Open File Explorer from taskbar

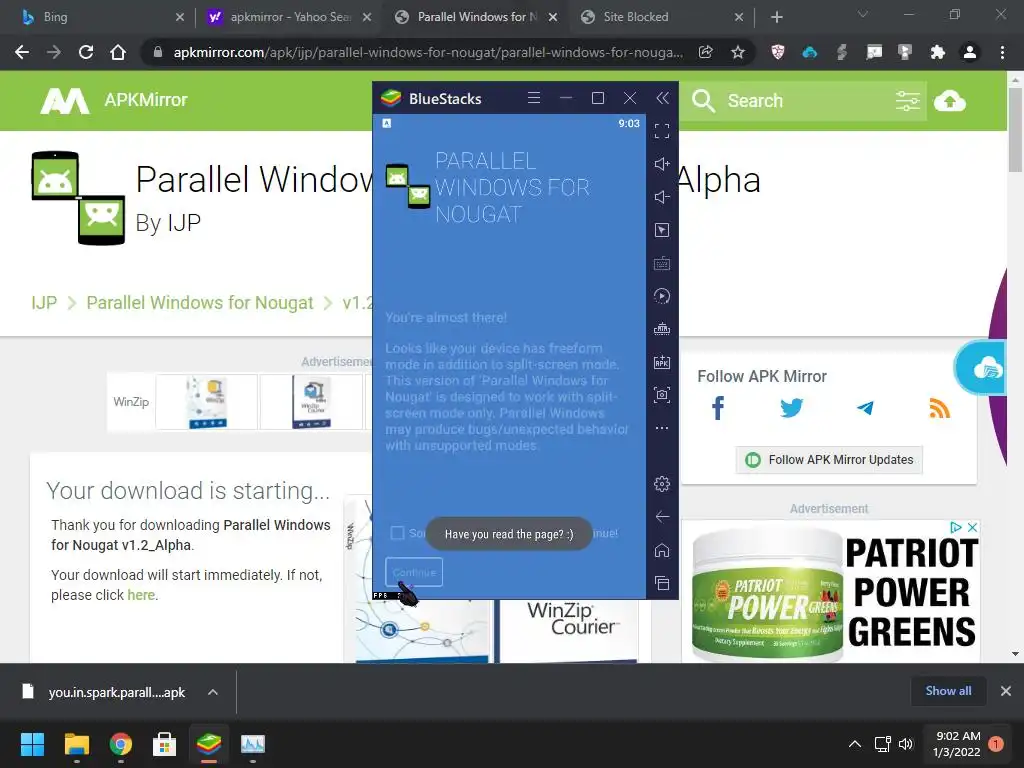76,744
